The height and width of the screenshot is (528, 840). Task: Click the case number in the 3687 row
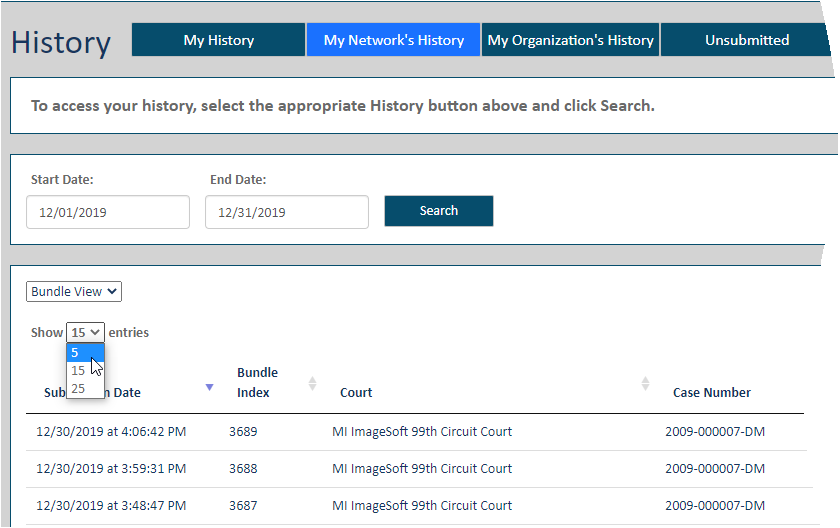pos(715,506)
